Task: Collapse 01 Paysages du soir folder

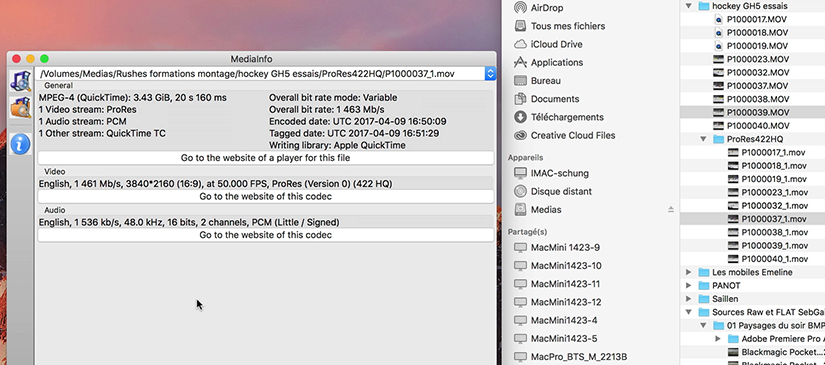Action: (703, 326)
